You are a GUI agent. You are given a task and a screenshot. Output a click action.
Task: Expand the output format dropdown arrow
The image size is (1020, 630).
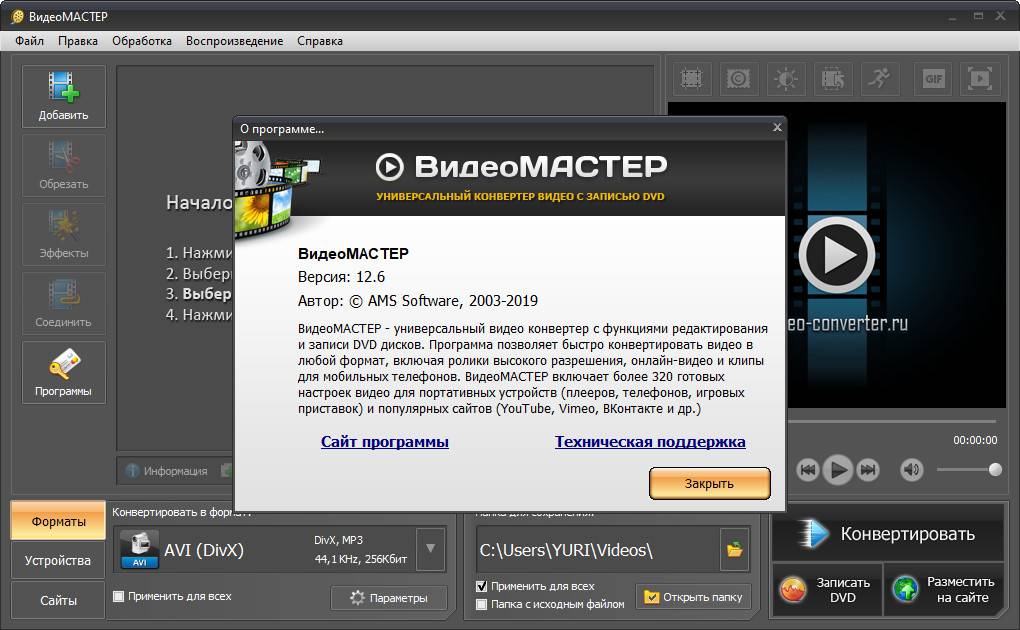coord(430,549)
